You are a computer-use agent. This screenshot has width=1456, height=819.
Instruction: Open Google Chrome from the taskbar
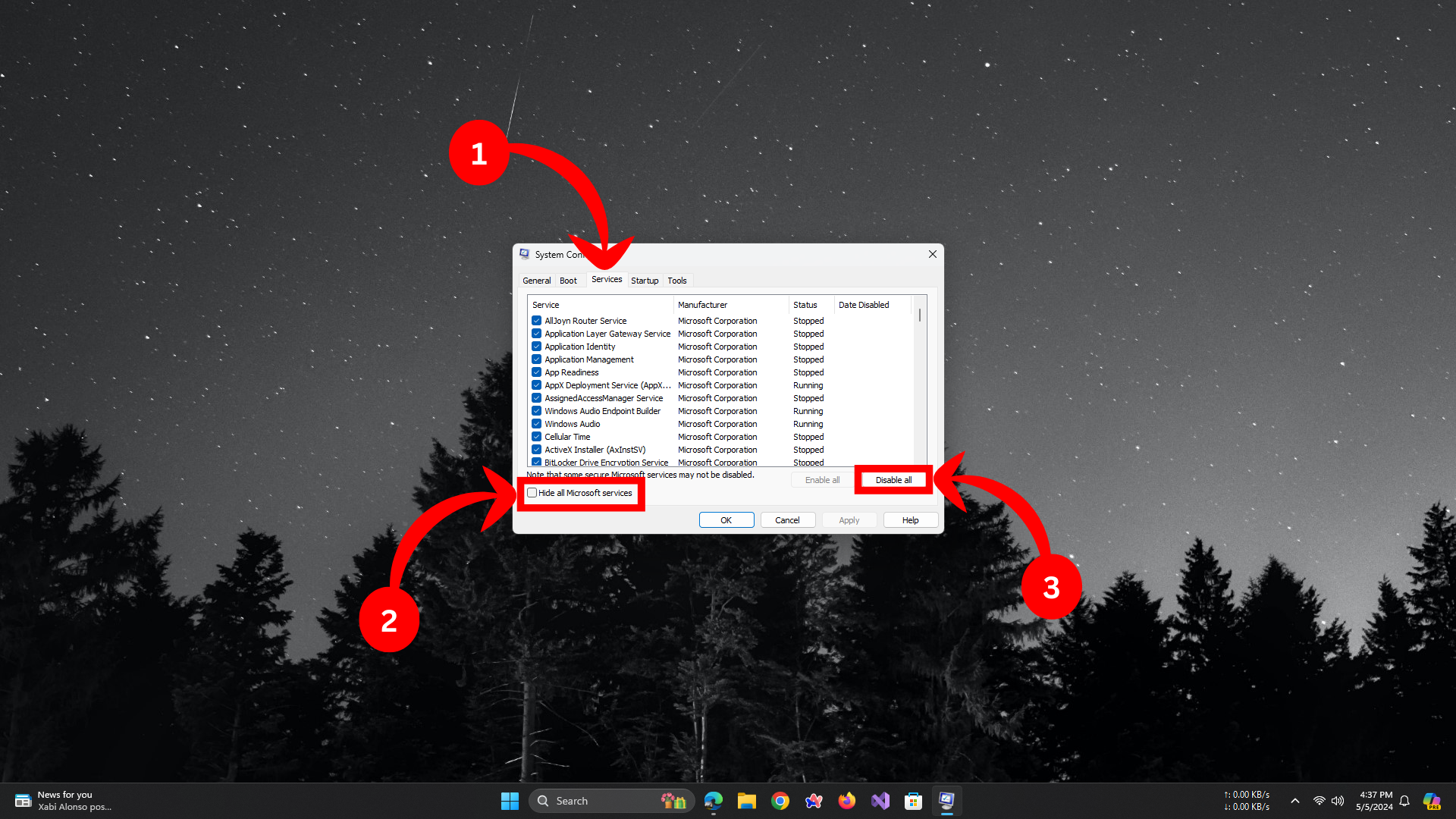(x=780, y=801)
